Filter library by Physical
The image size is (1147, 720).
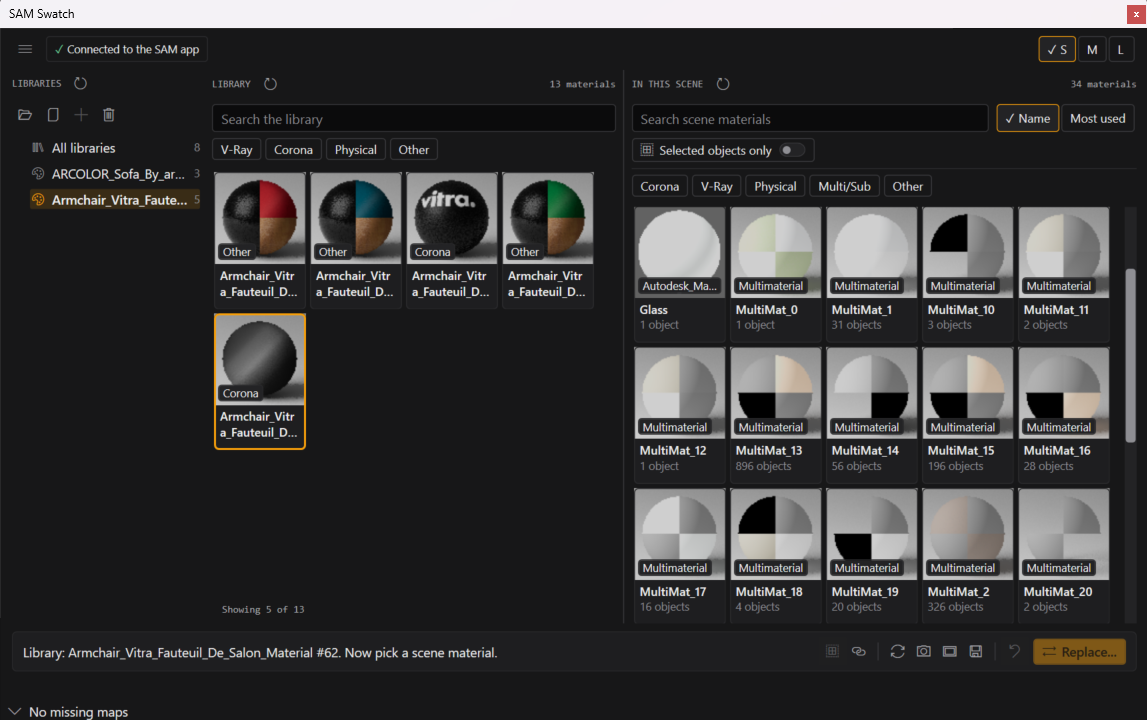[x=356, y=150]
